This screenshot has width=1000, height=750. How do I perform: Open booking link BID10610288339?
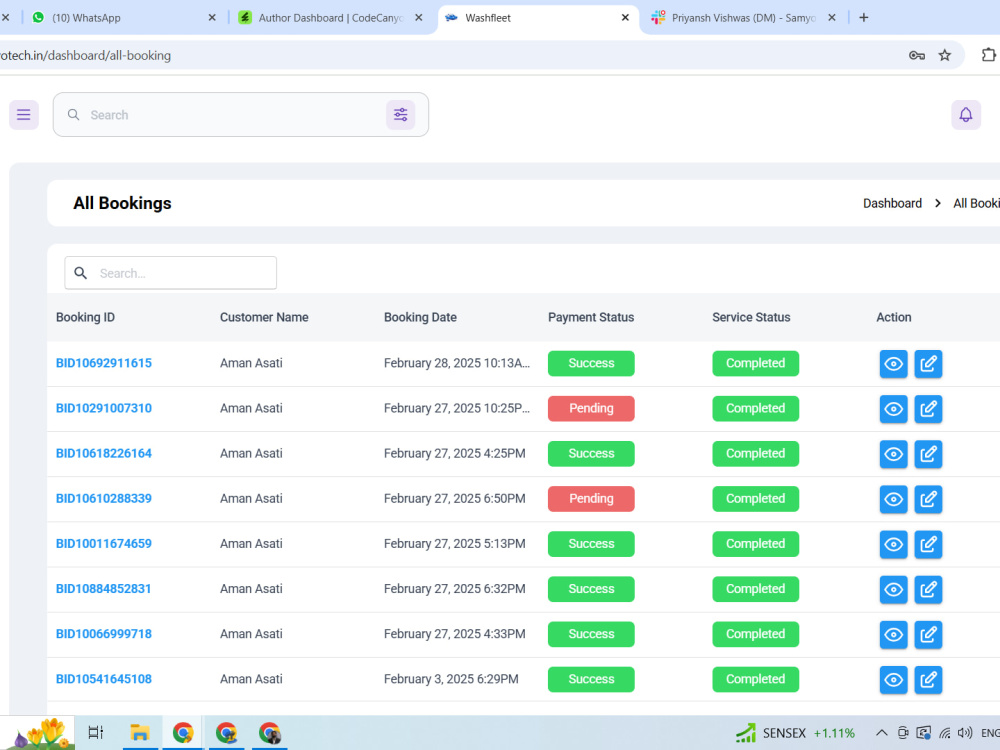104,499
